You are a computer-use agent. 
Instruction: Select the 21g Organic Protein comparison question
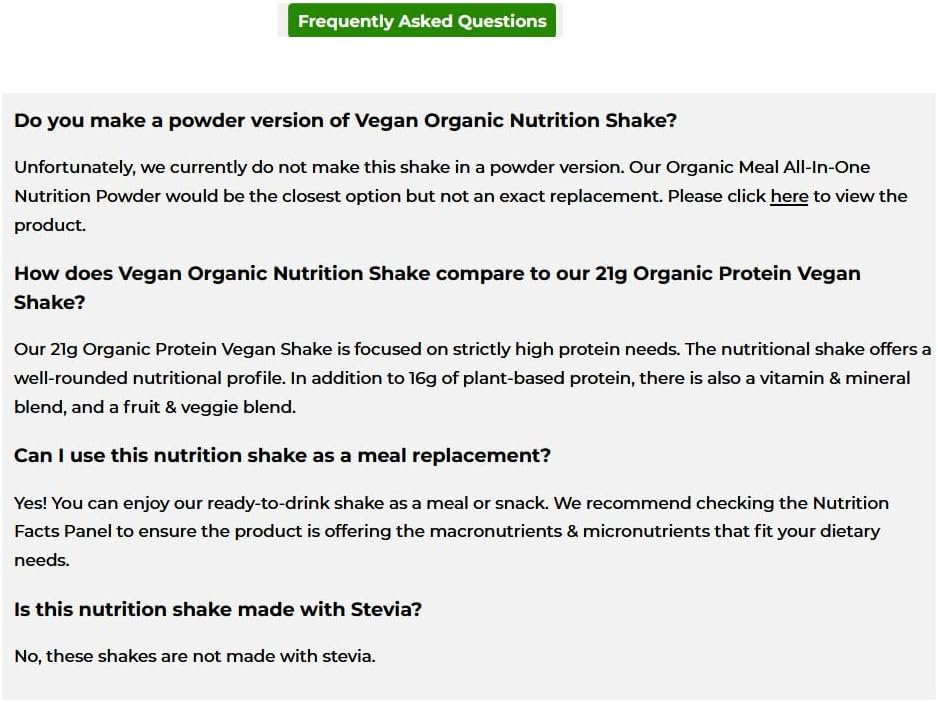(436, 274)
